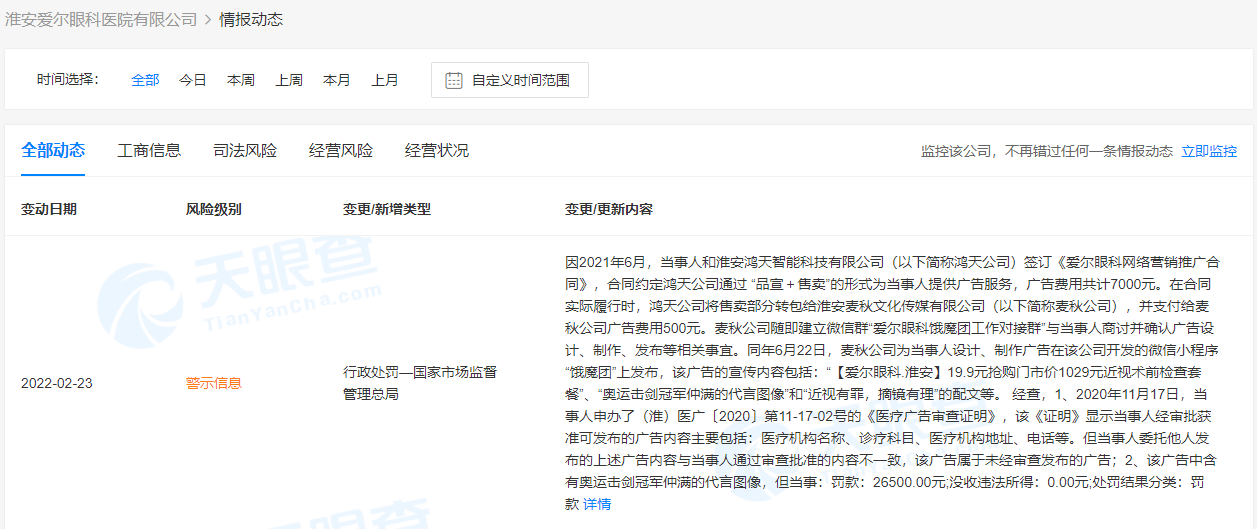Click the calendar icon for custom range
1257x529 pixels.
(x=453, y=80)
